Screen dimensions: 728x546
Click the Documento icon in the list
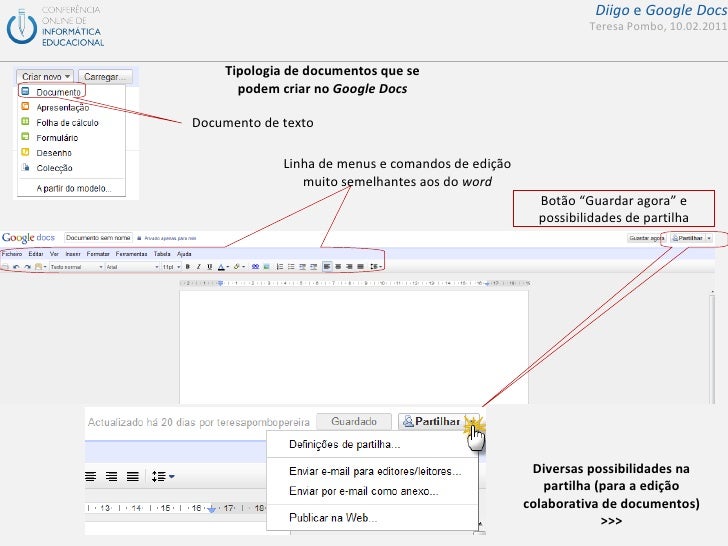(x=26, y=91)
